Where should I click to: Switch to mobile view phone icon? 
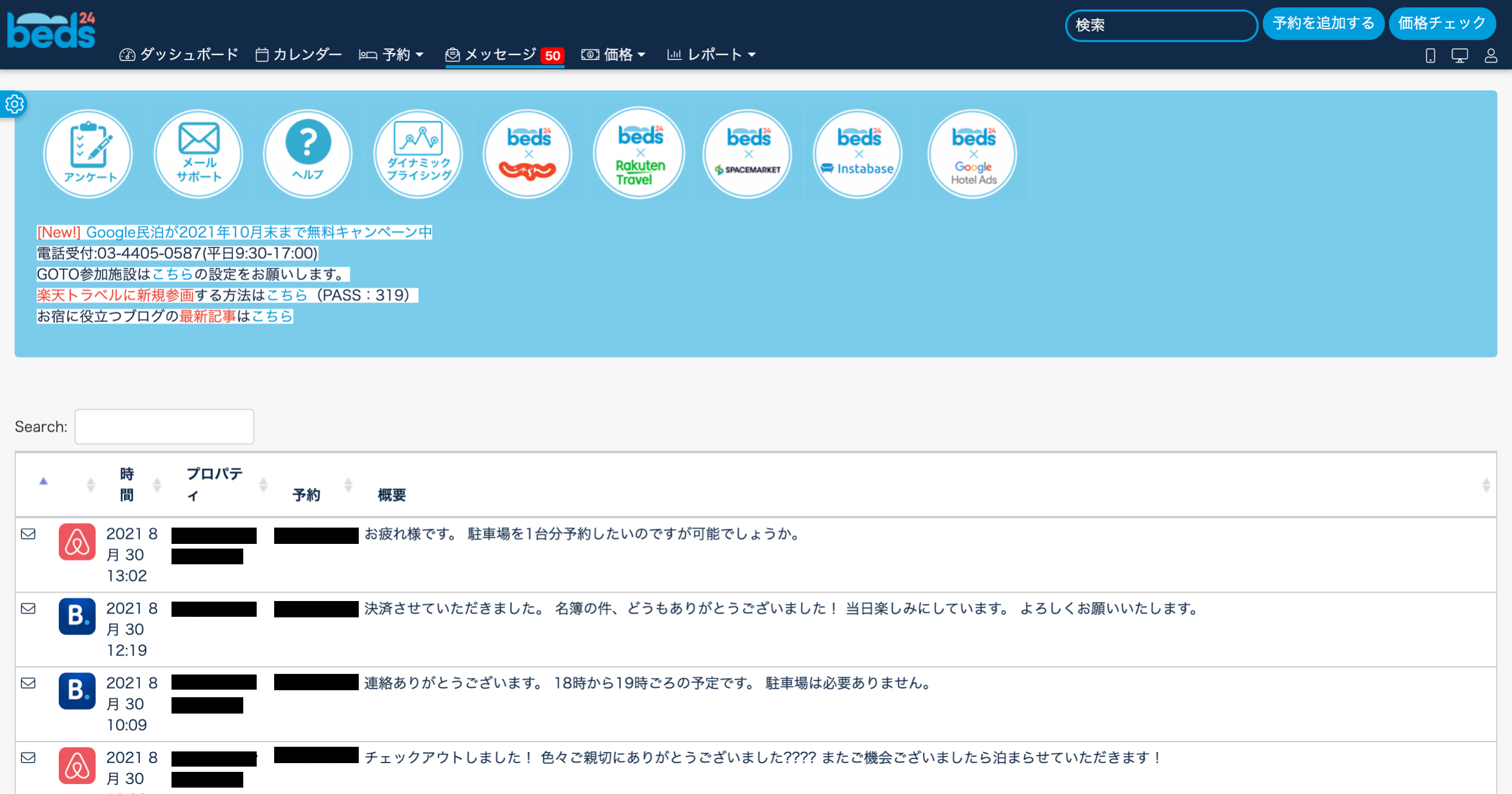click(x=1430, y=56)
